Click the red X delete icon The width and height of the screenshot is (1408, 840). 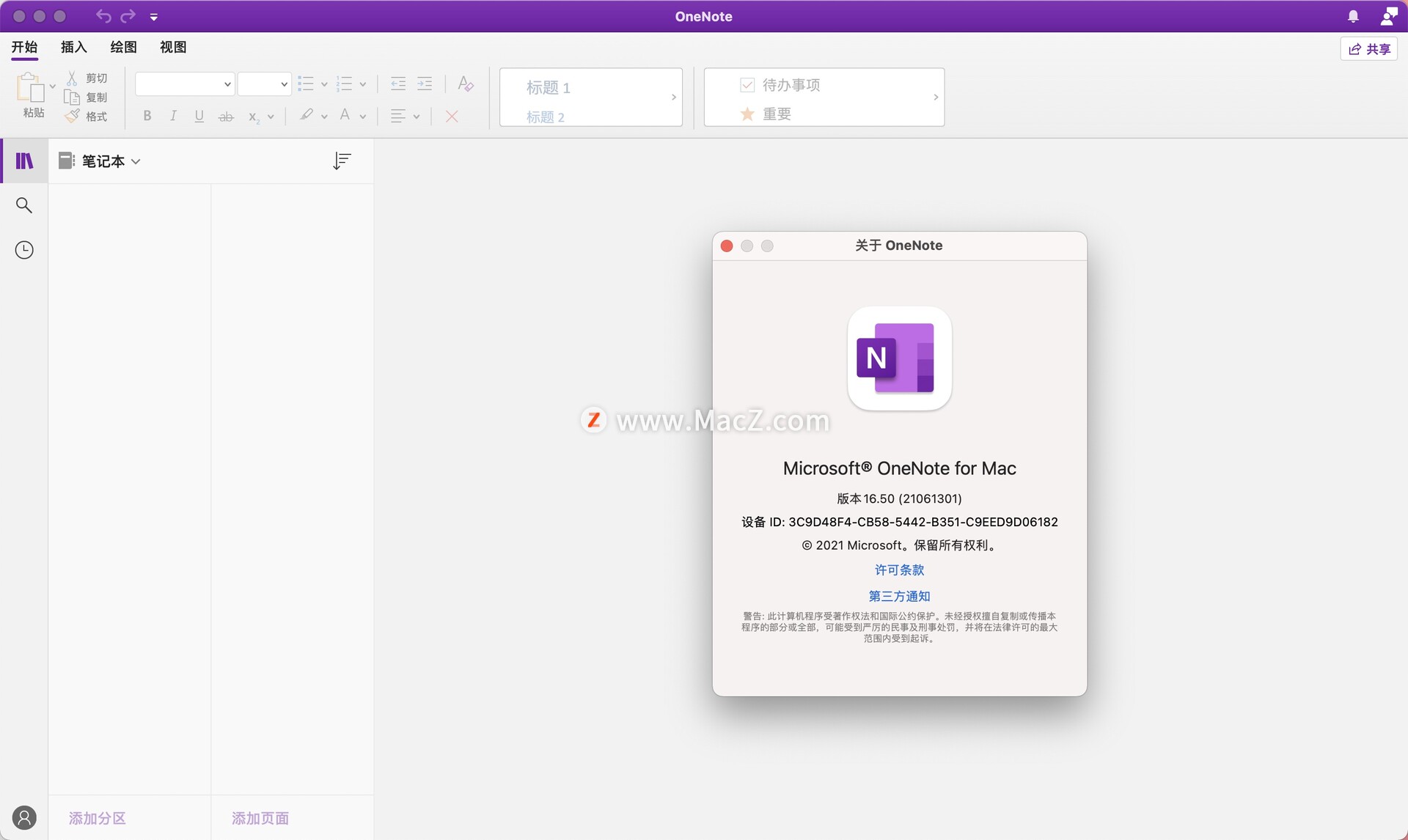click(x=452, y=117)
